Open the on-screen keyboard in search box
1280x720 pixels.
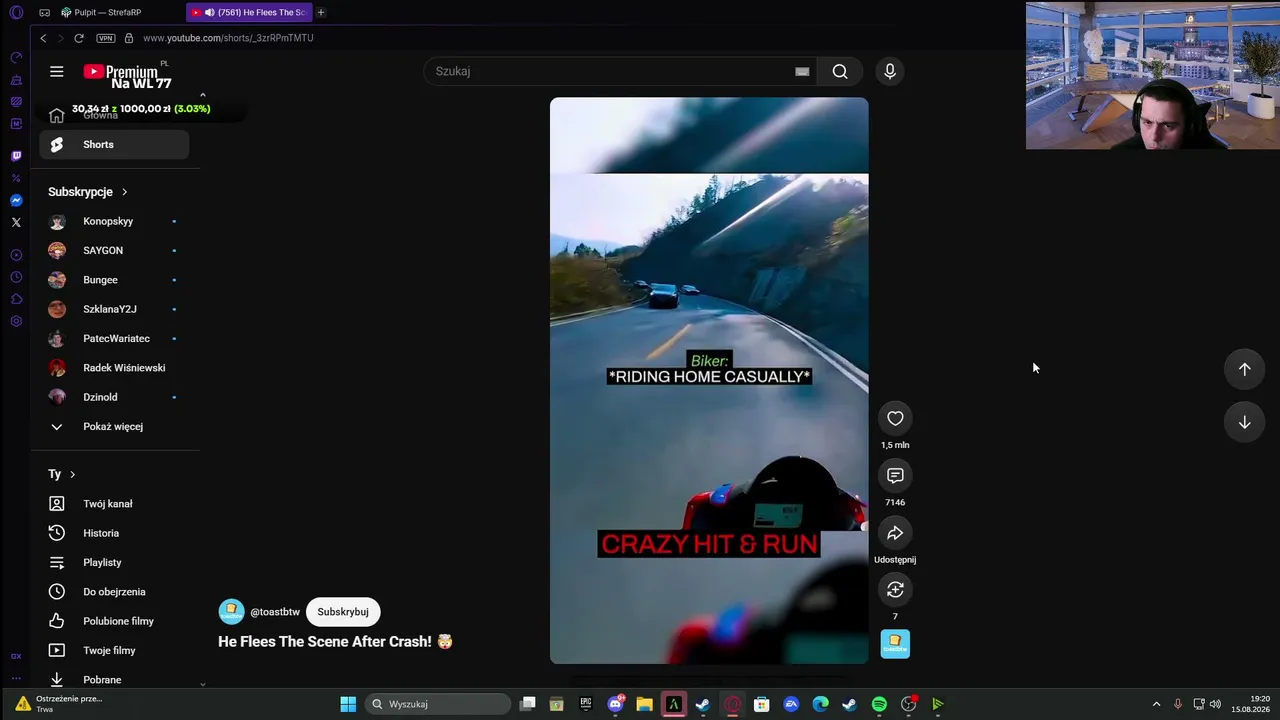point(802,71)
